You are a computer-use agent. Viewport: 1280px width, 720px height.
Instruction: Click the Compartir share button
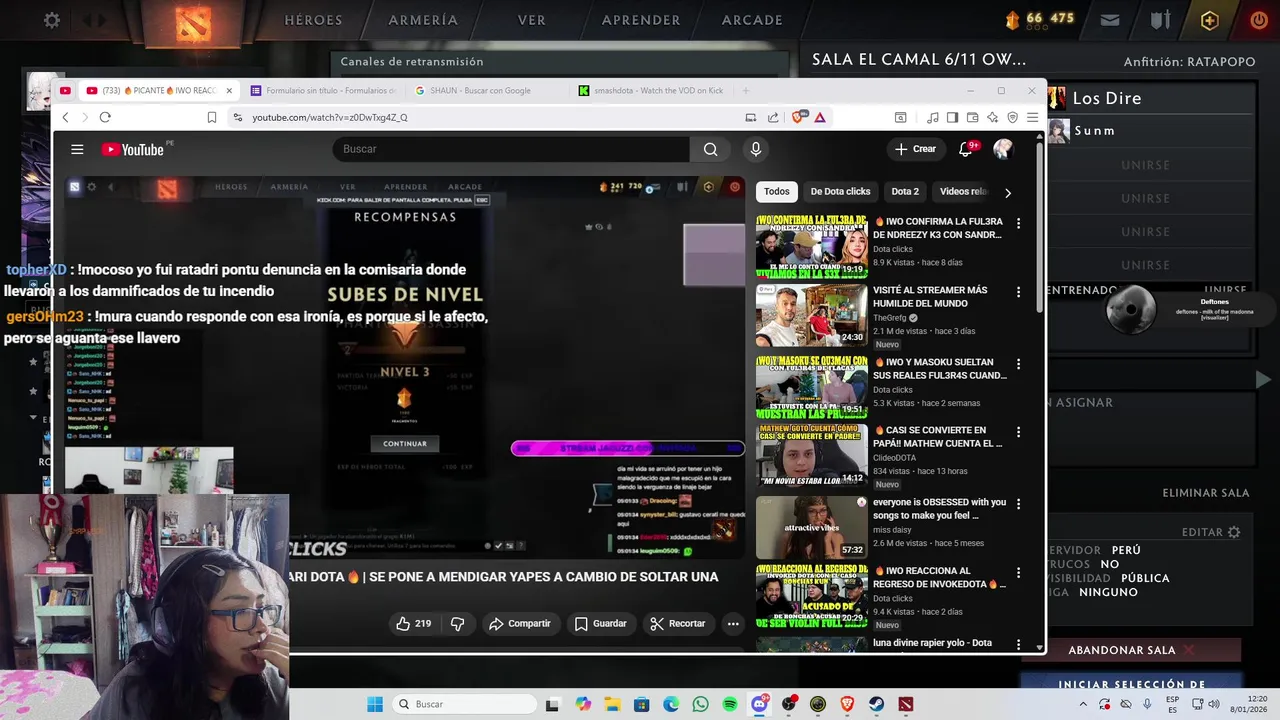point(519,623)
